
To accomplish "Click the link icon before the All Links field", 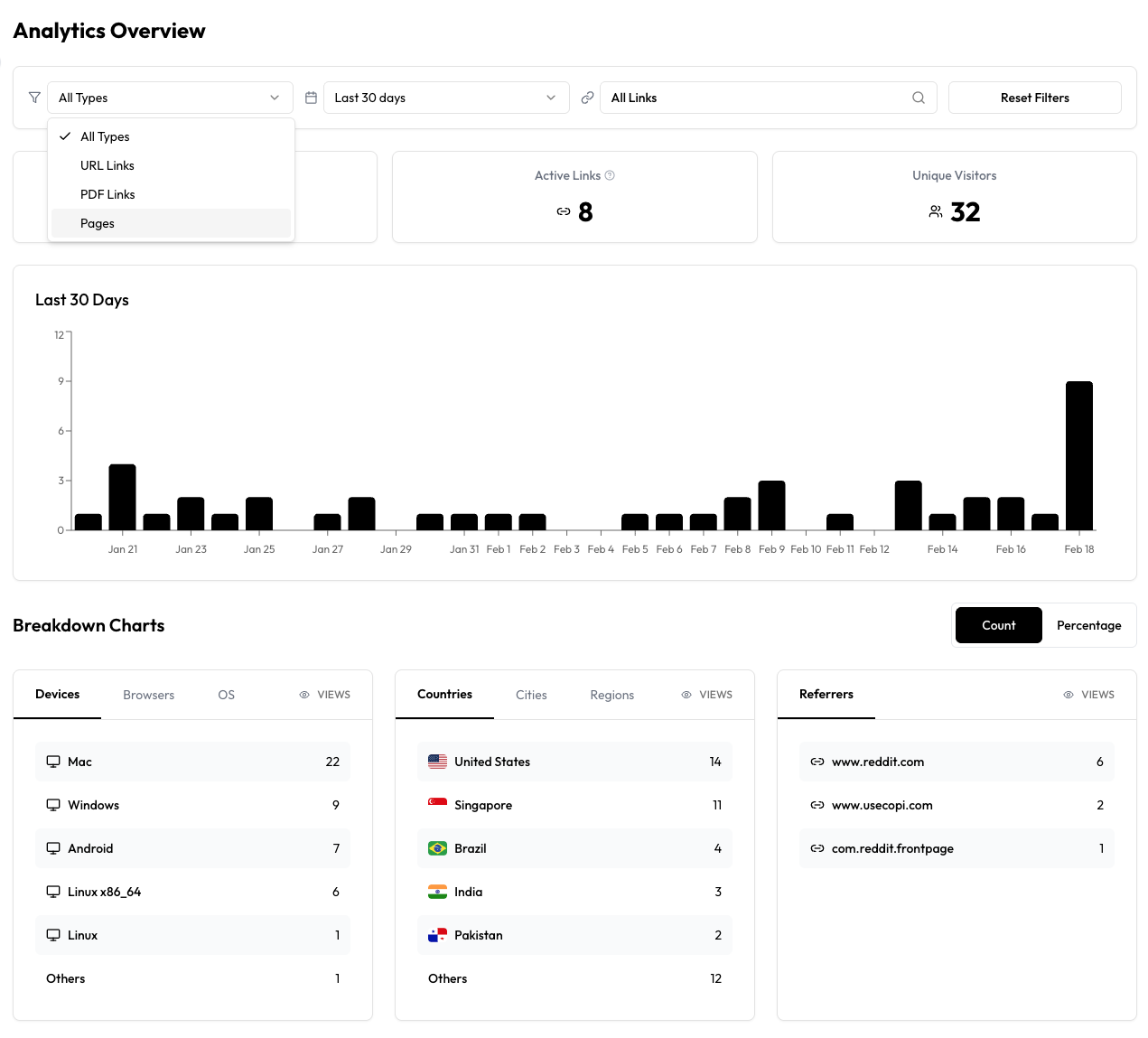I will (x=587, y=97).
